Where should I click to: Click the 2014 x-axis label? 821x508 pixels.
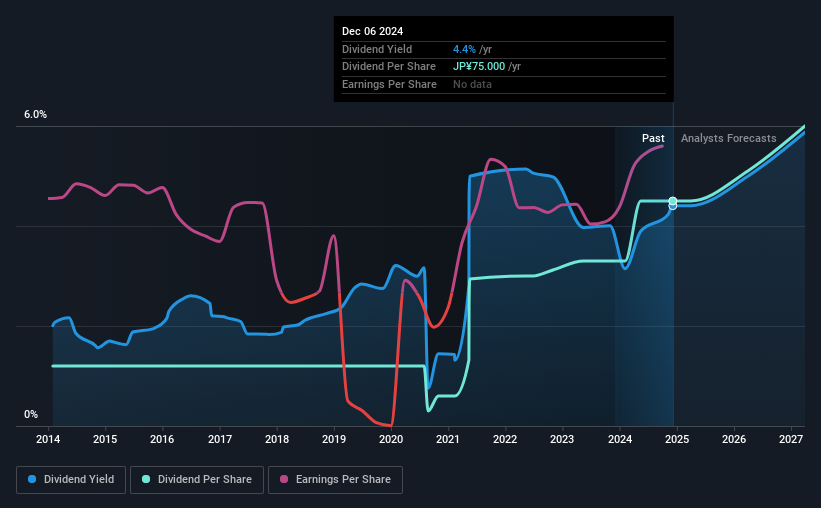point(48,439)
